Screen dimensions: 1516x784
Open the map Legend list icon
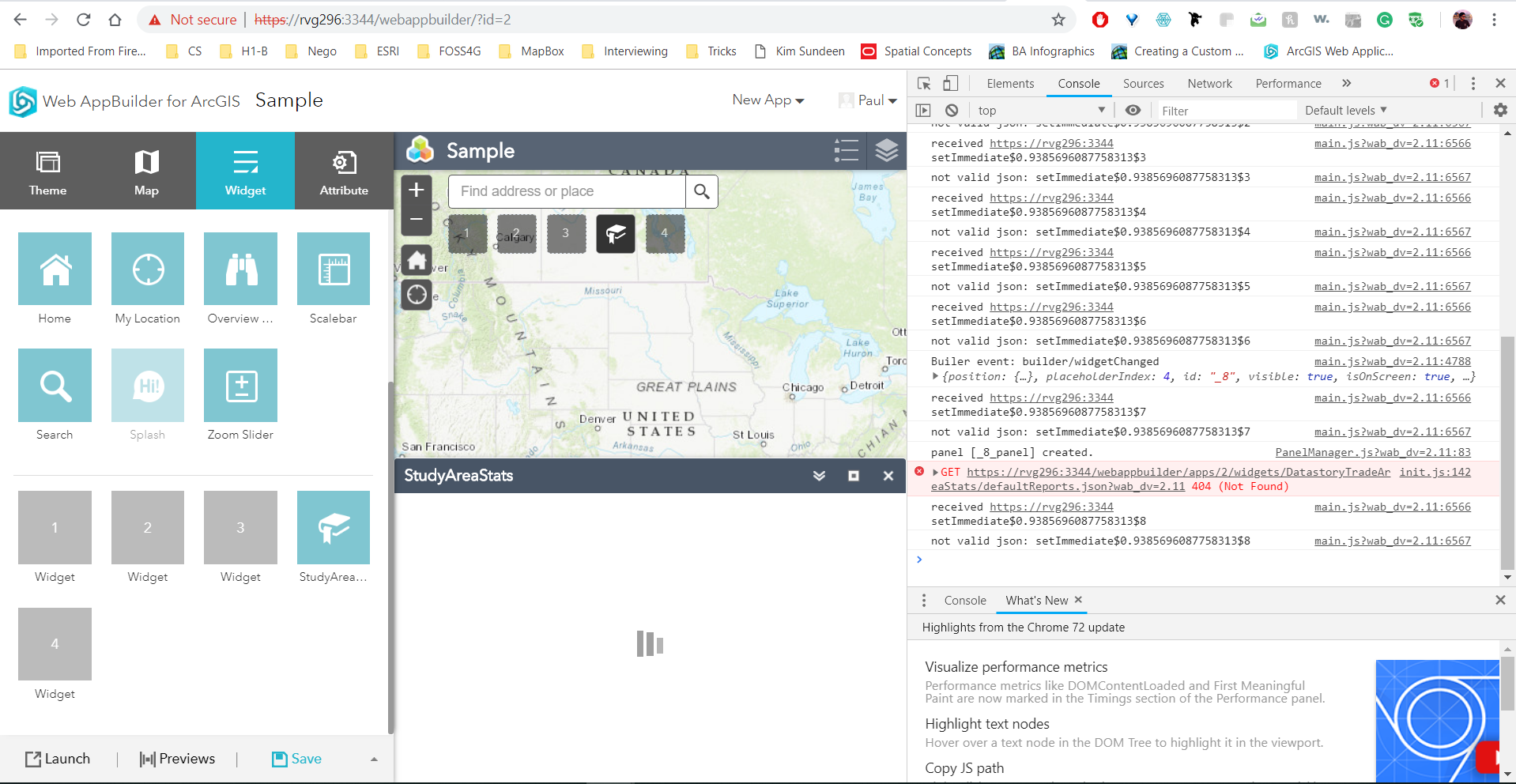click(x=846, y=150)
